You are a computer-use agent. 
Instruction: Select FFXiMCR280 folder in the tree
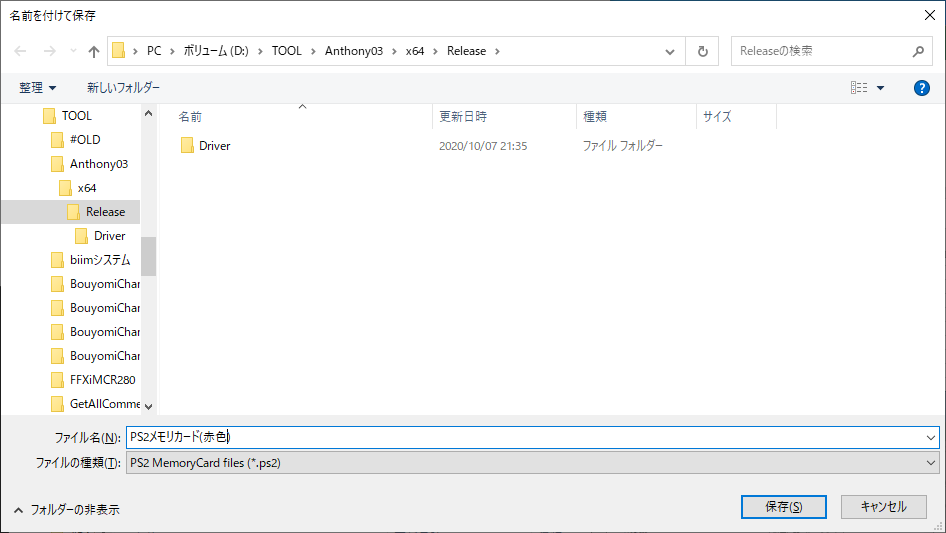pyautogui.click(x=103, y=380)
